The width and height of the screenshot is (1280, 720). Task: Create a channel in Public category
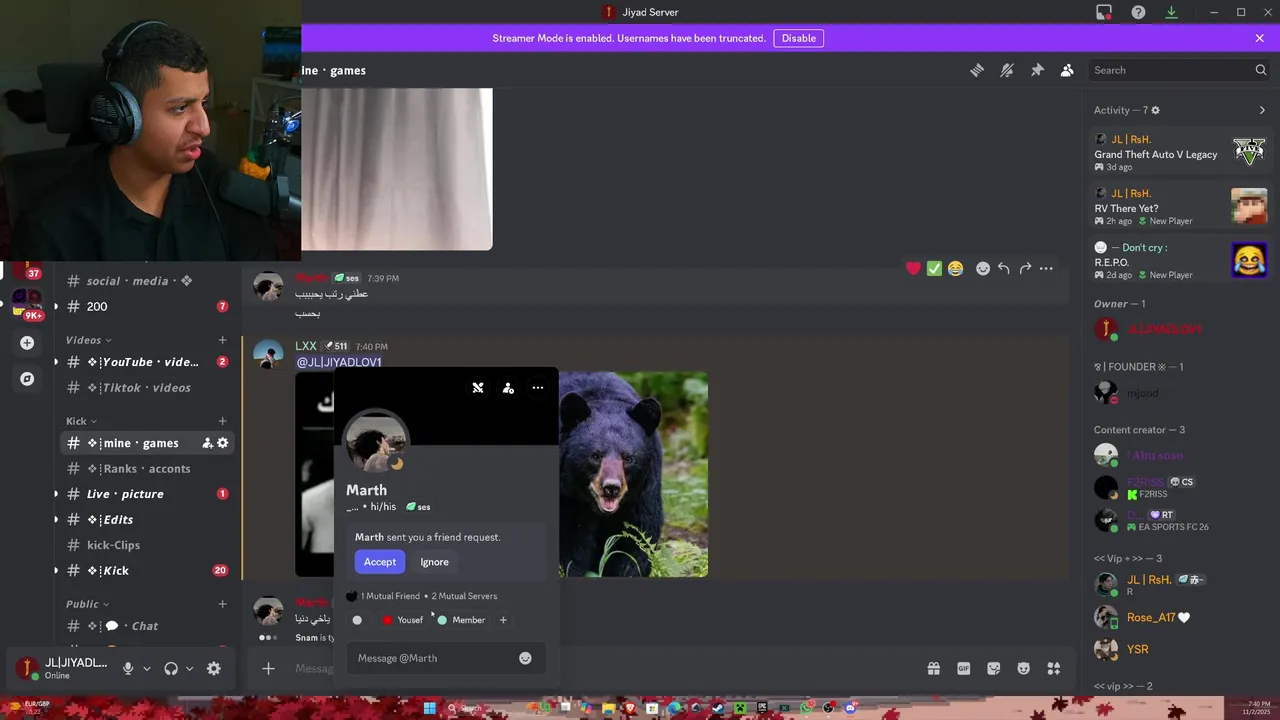click(222, 604)
